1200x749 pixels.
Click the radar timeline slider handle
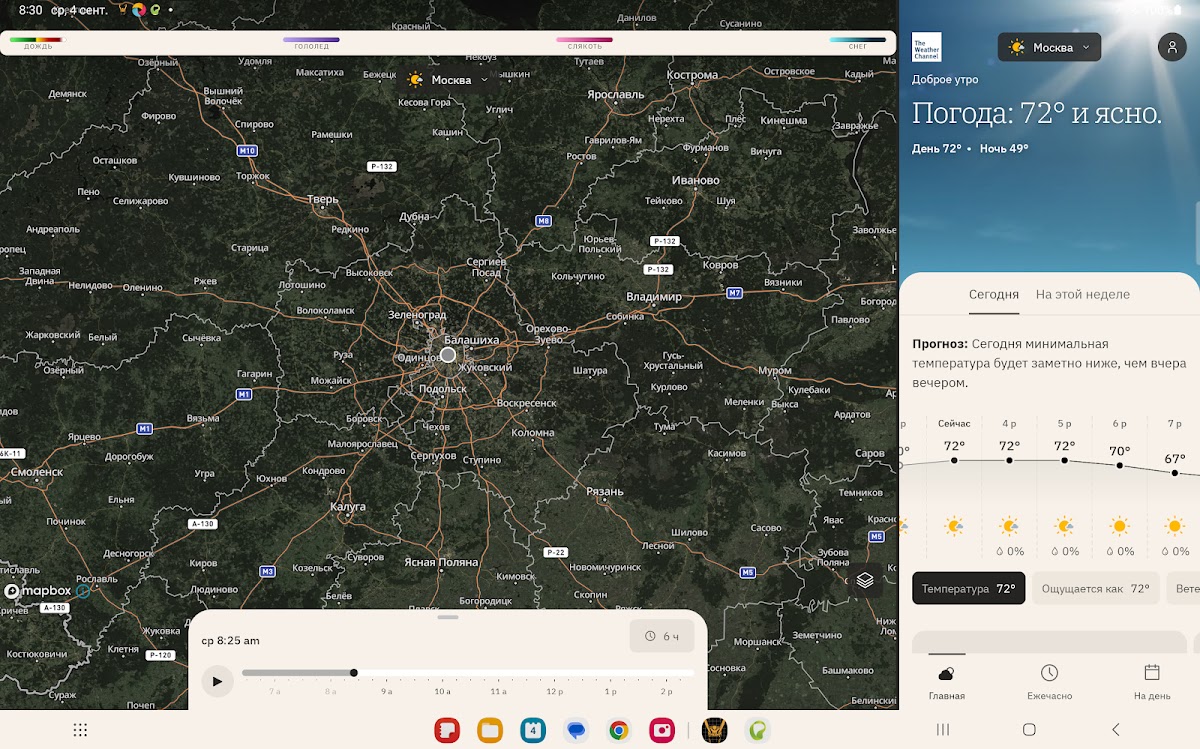354,673
